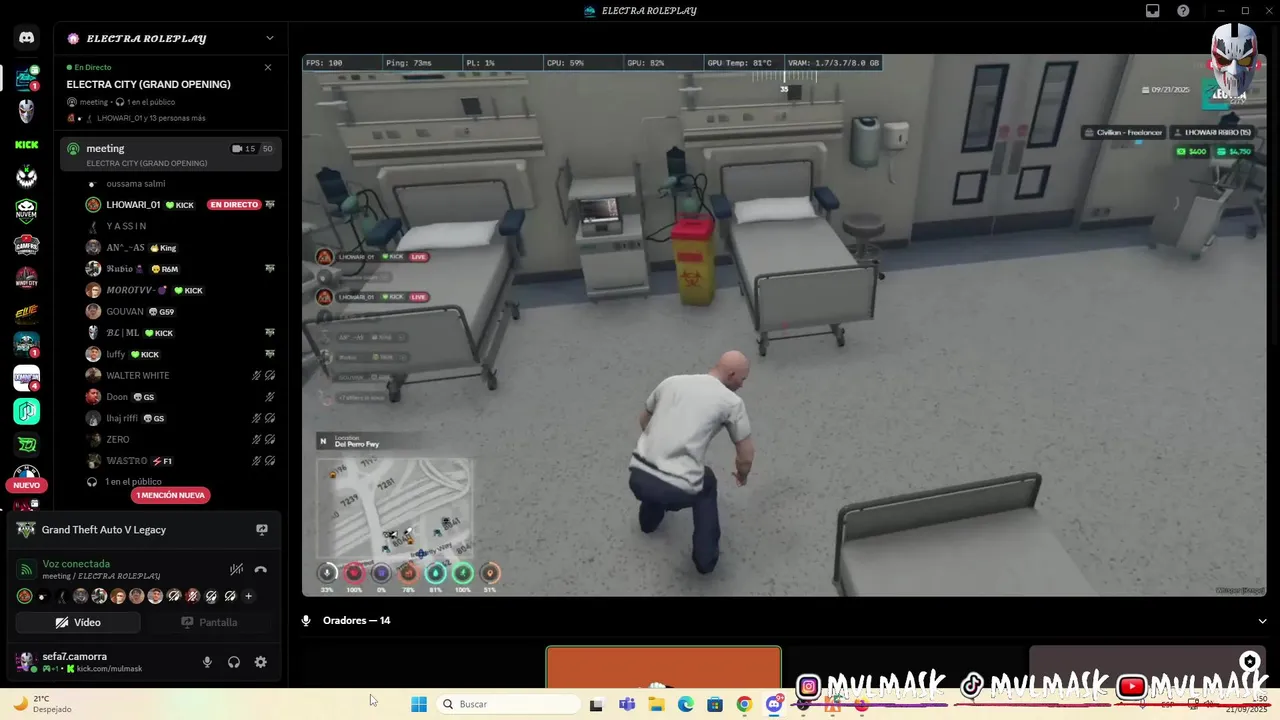Toggle headphones deafen in user panel
This screenshot has height=720, width=1280.
234,662
